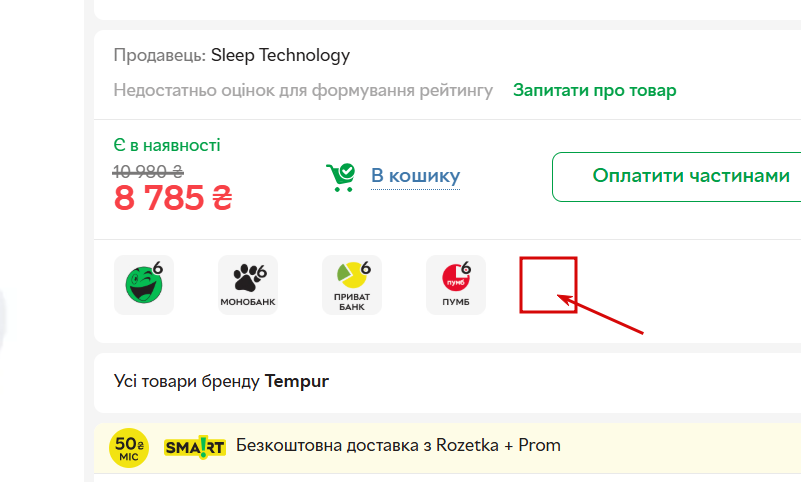Open the Sleep Technology seller page
Viewport: 801px width, 482px height.
click(x=280, y=55)
